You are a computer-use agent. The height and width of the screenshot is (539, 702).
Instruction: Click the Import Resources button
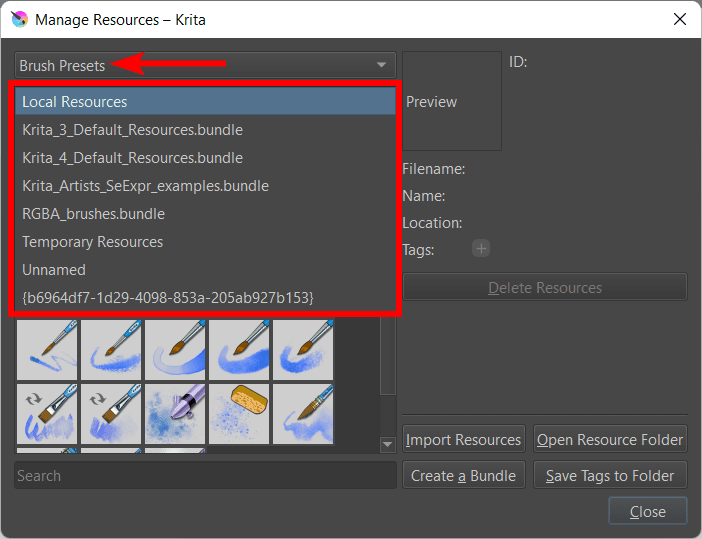pyautogui.click(x=463, y=440)
